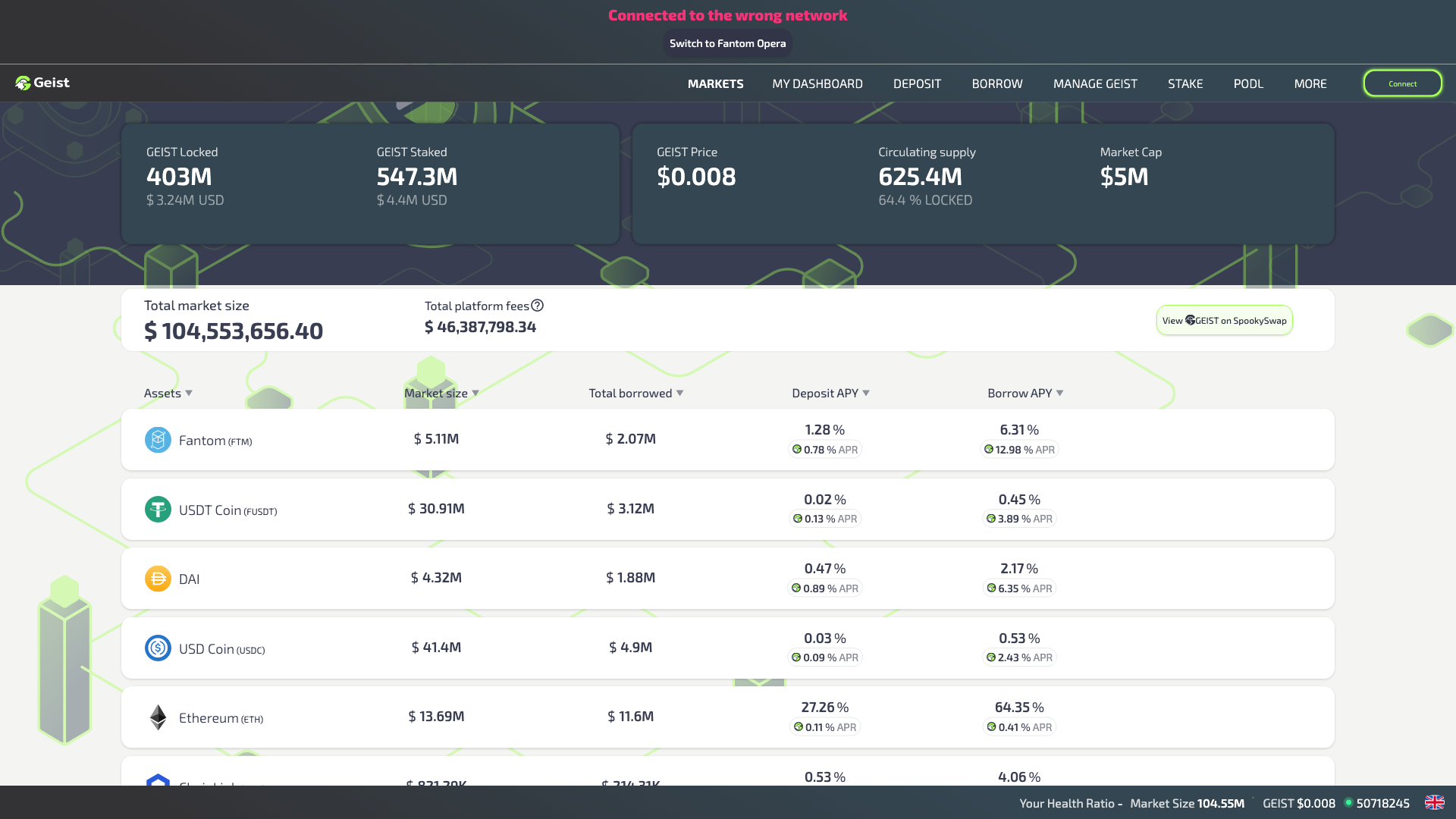The height and width of the screenshot is (819, 1456).
Task: Click the Geist brand name
Action: click(x=52, y=83)
